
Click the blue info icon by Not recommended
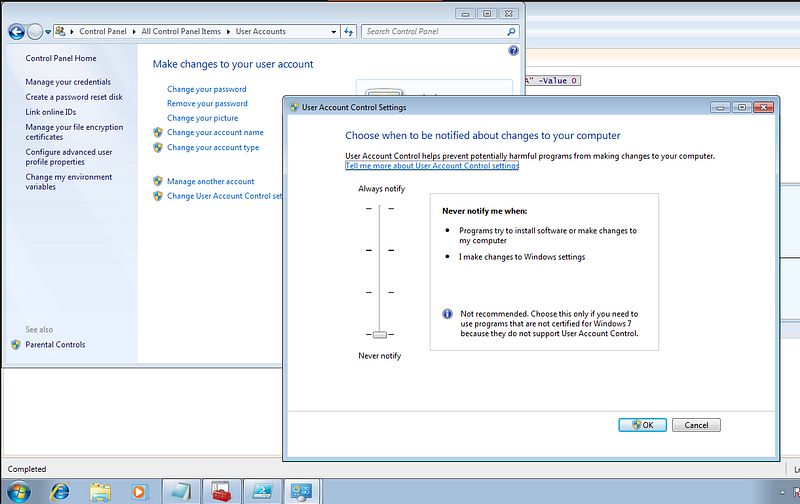[x=447, y=314]
